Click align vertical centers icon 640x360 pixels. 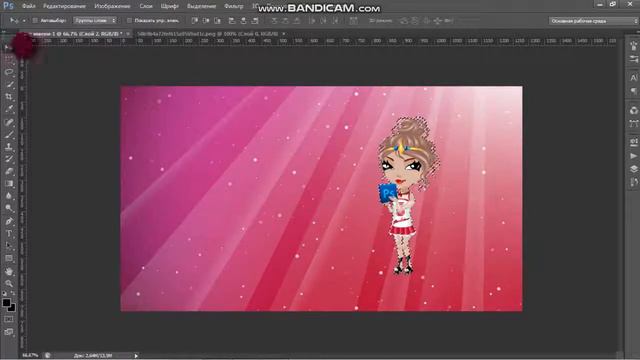pyautogui.click(x=206, y=20)
